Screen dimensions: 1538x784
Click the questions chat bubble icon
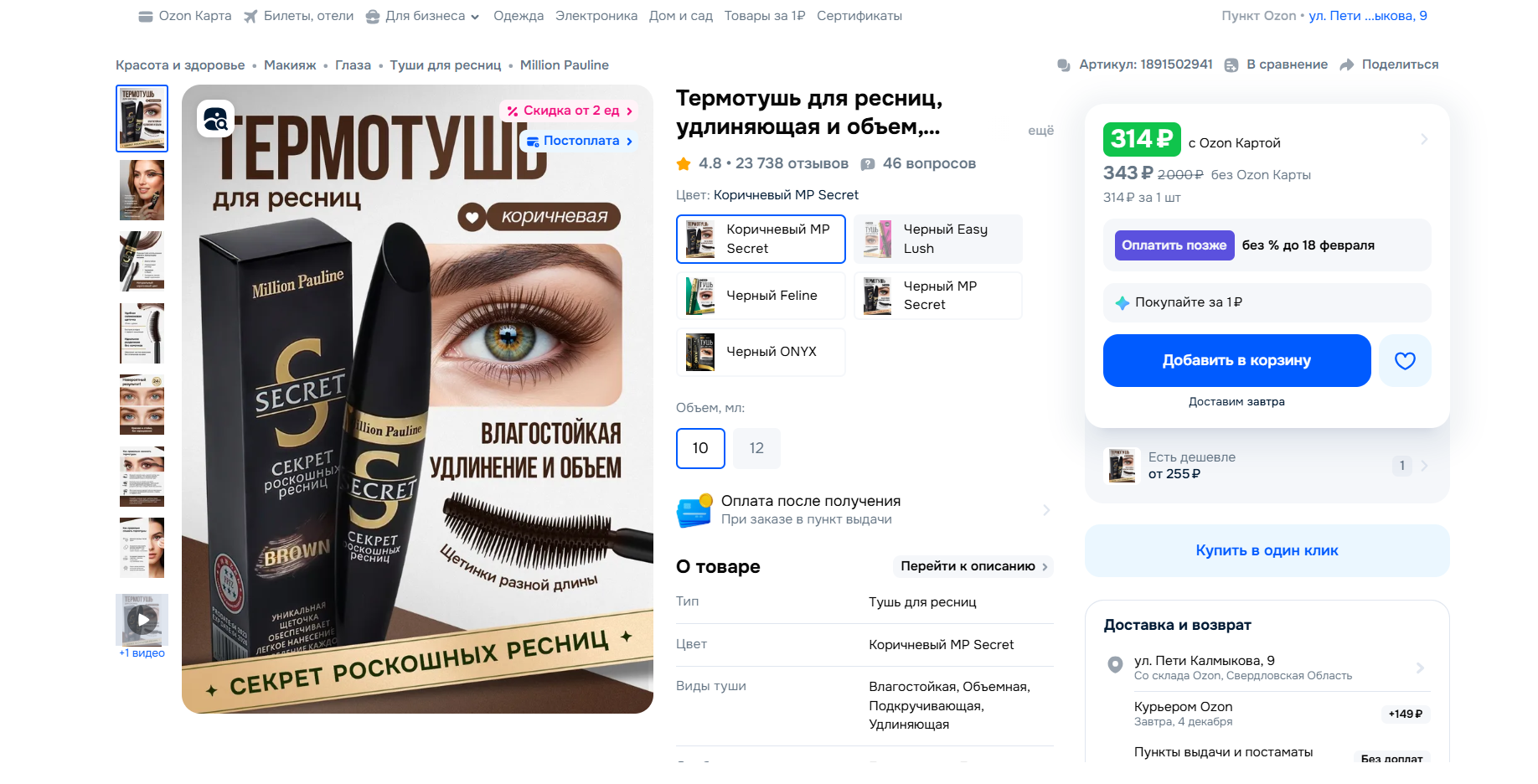869,164
